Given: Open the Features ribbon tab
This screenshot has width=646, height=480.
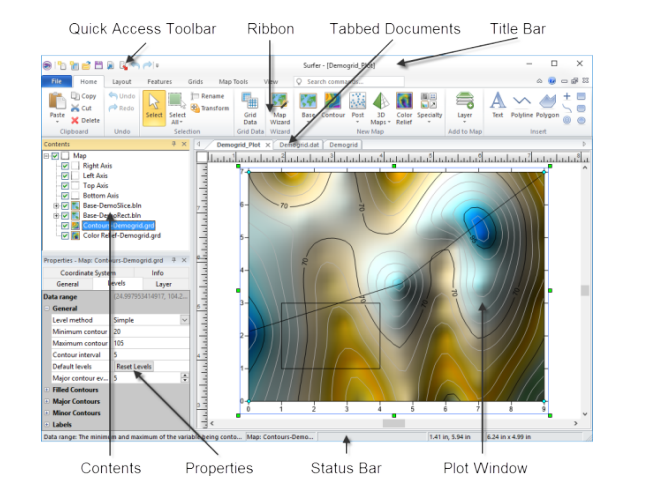Looking at the screenshot, I should [x=159, y=80].
